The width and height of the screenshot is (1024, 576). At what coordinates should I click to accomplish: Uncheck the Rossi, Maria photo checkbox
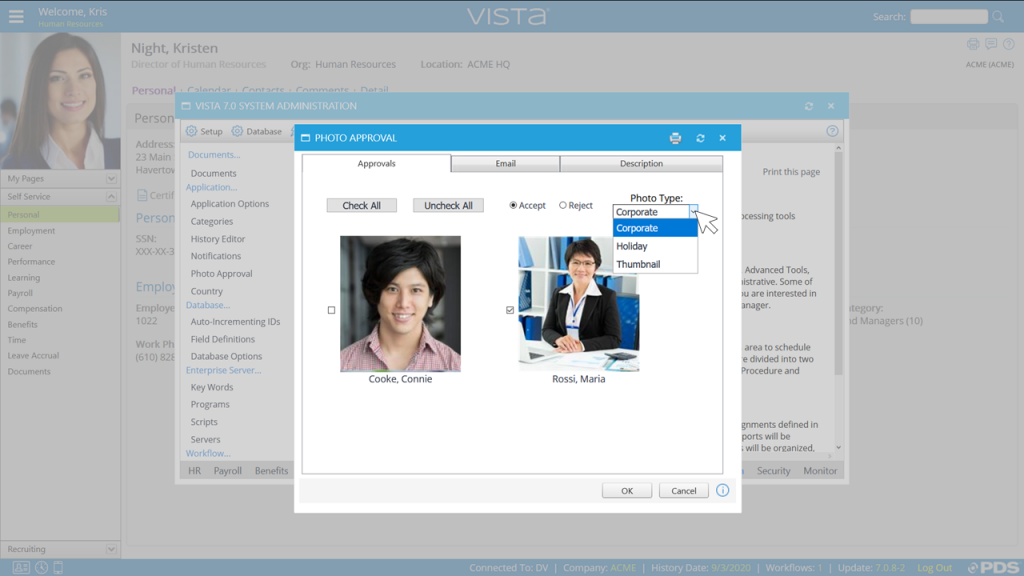tap(510, 310)
